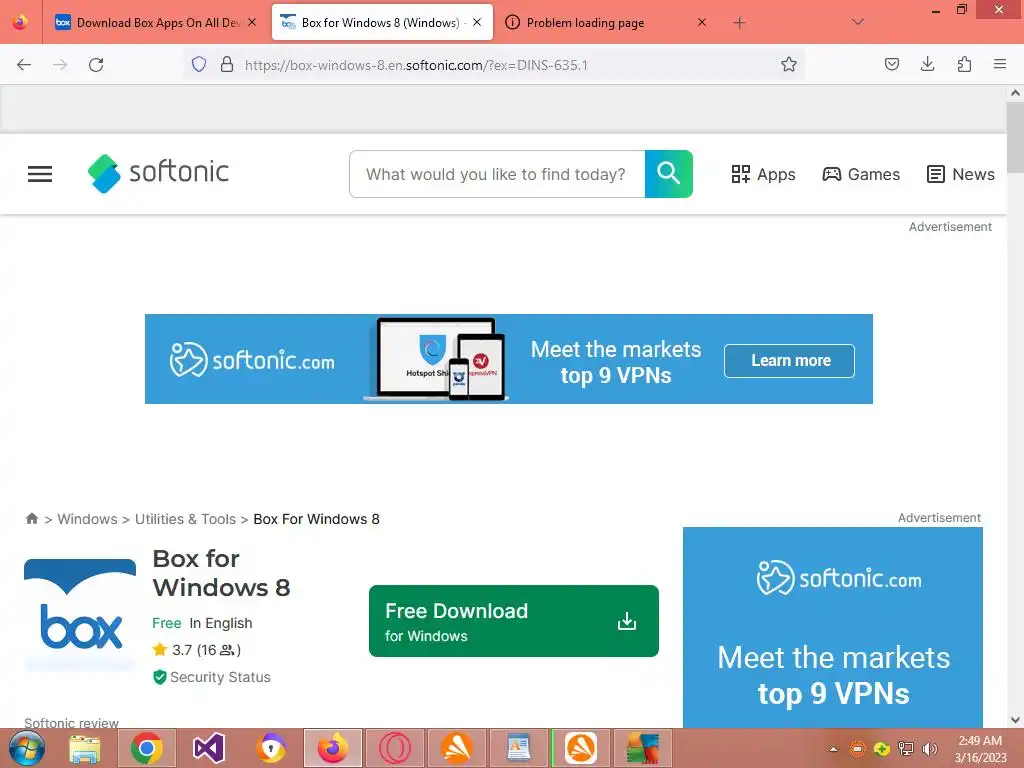Viewport: 1024px width, 768px height.
Task: Click the Softonic logo
Action: click(158, 173)
